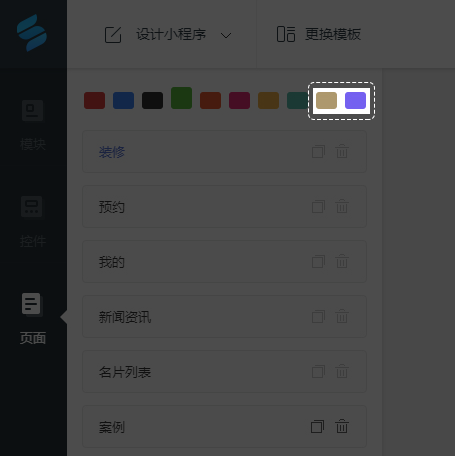This screenshot has height=456, width=455.
Task: Delete the 预约 page with trash icon
Action: (x=342, y=206)
